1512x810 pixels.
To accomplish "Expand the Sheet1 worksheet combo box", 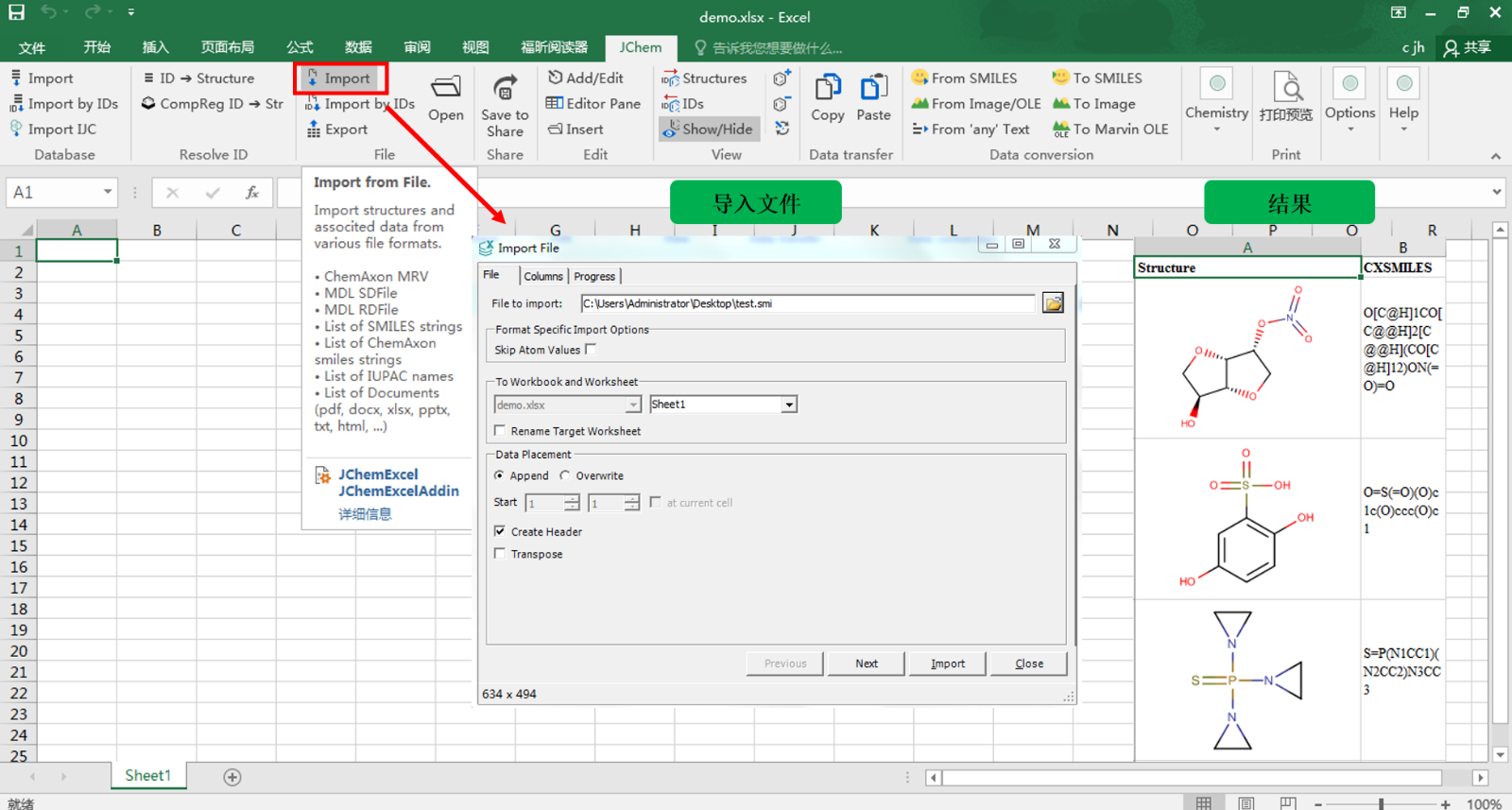I will pos(789,405).
